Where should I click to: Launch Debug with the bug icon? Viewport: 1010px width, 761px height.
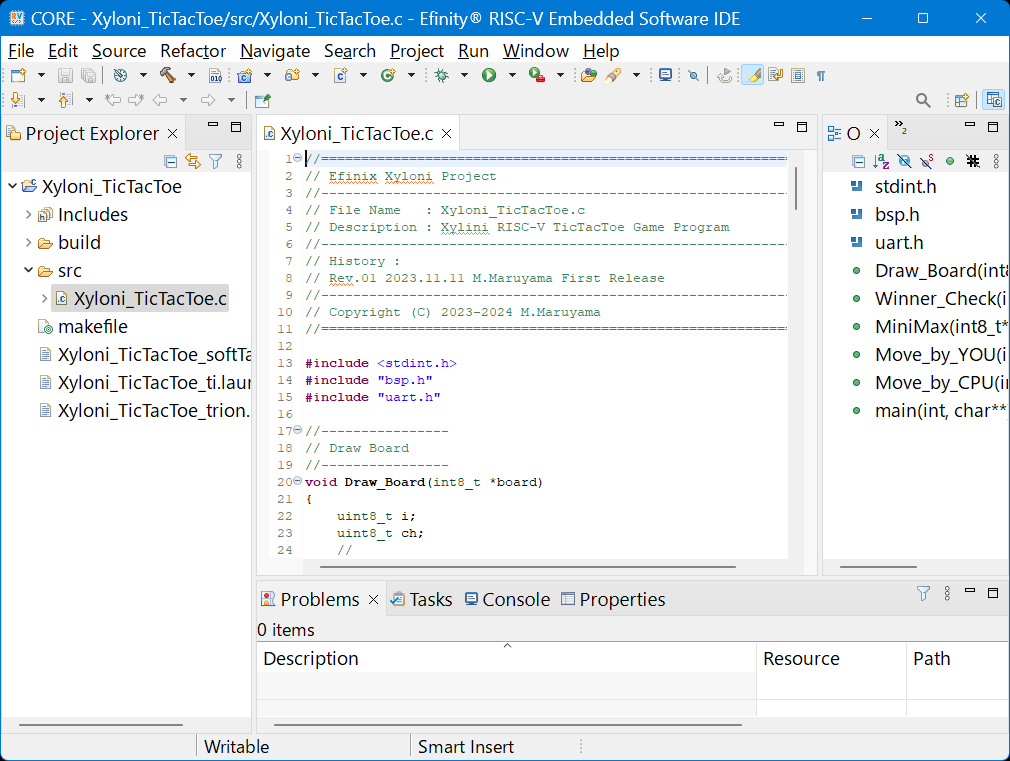pos(441,75)
